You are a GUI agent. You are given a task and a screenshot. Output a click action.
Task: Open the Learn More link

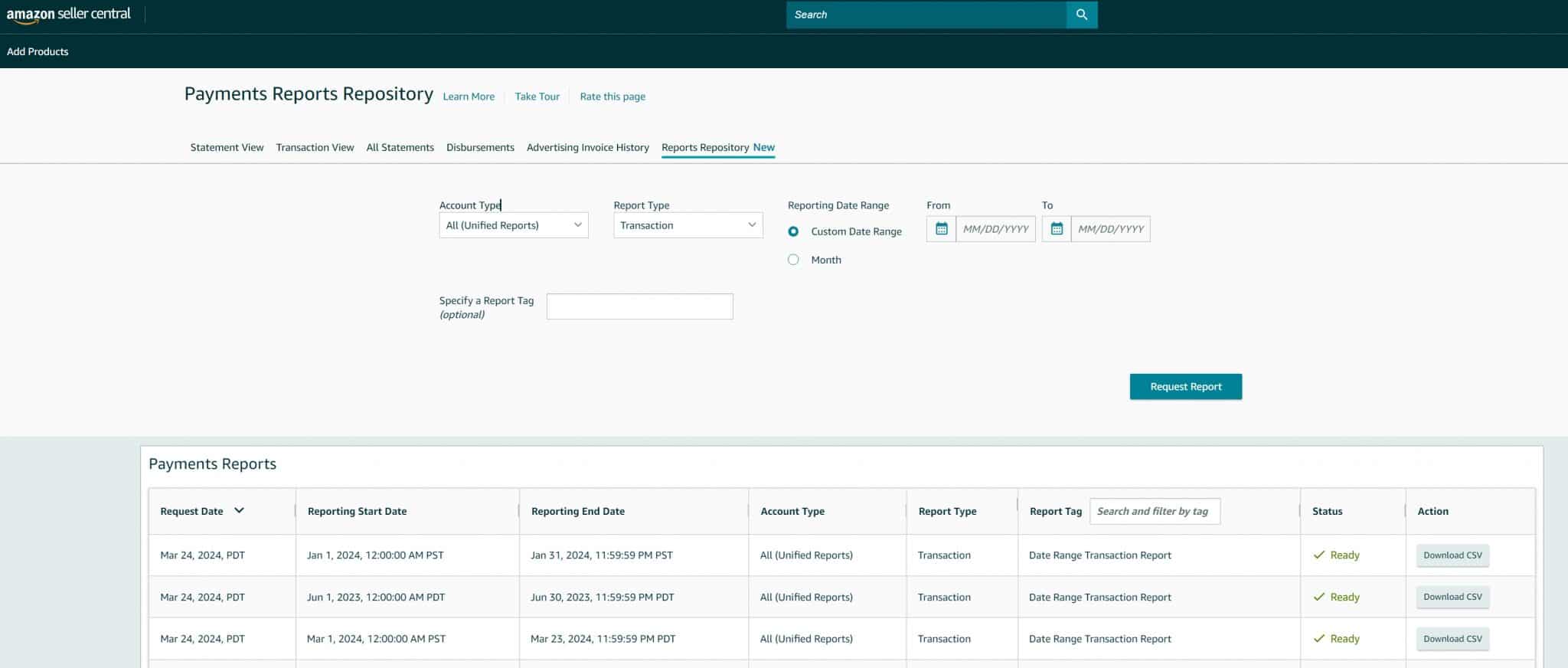(x=469, y=97)
